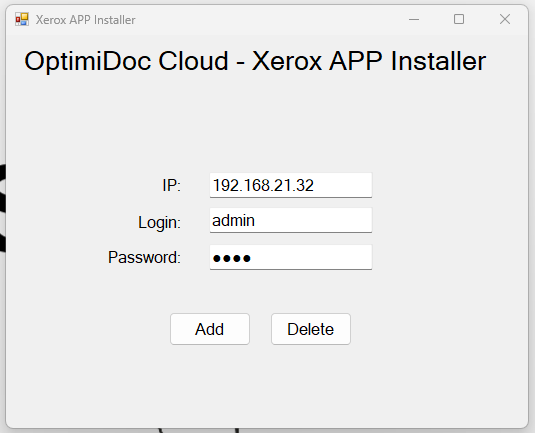Click the 'Login:' label
This screenshot has height=433, width=535.
(x=159, y=222)
